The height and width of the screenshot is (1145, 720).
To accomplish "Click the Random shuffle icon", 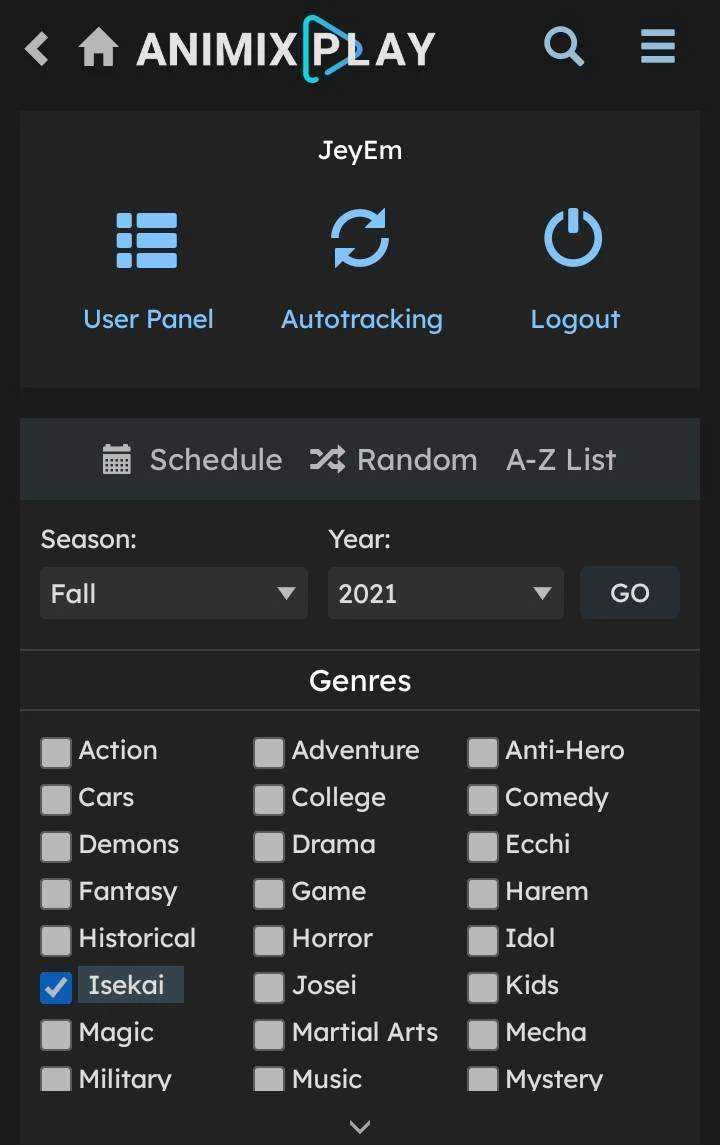I will coord(327,459).
